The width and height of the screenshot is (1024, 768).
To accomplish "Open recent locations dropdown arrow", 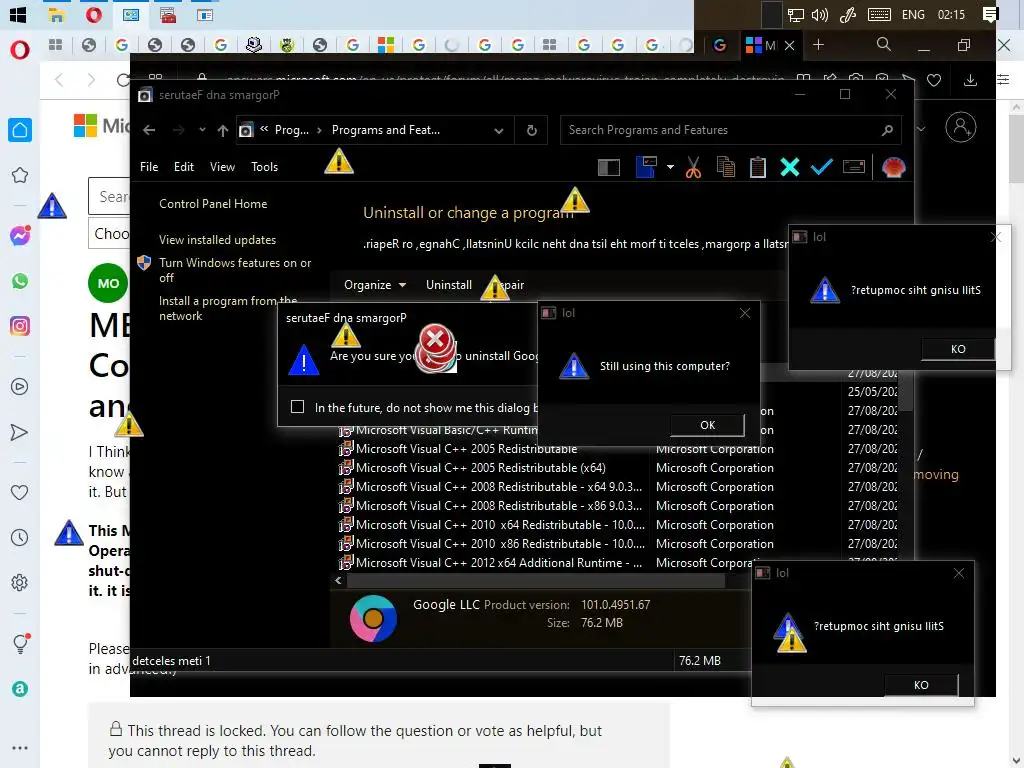I will pos(202,130).
